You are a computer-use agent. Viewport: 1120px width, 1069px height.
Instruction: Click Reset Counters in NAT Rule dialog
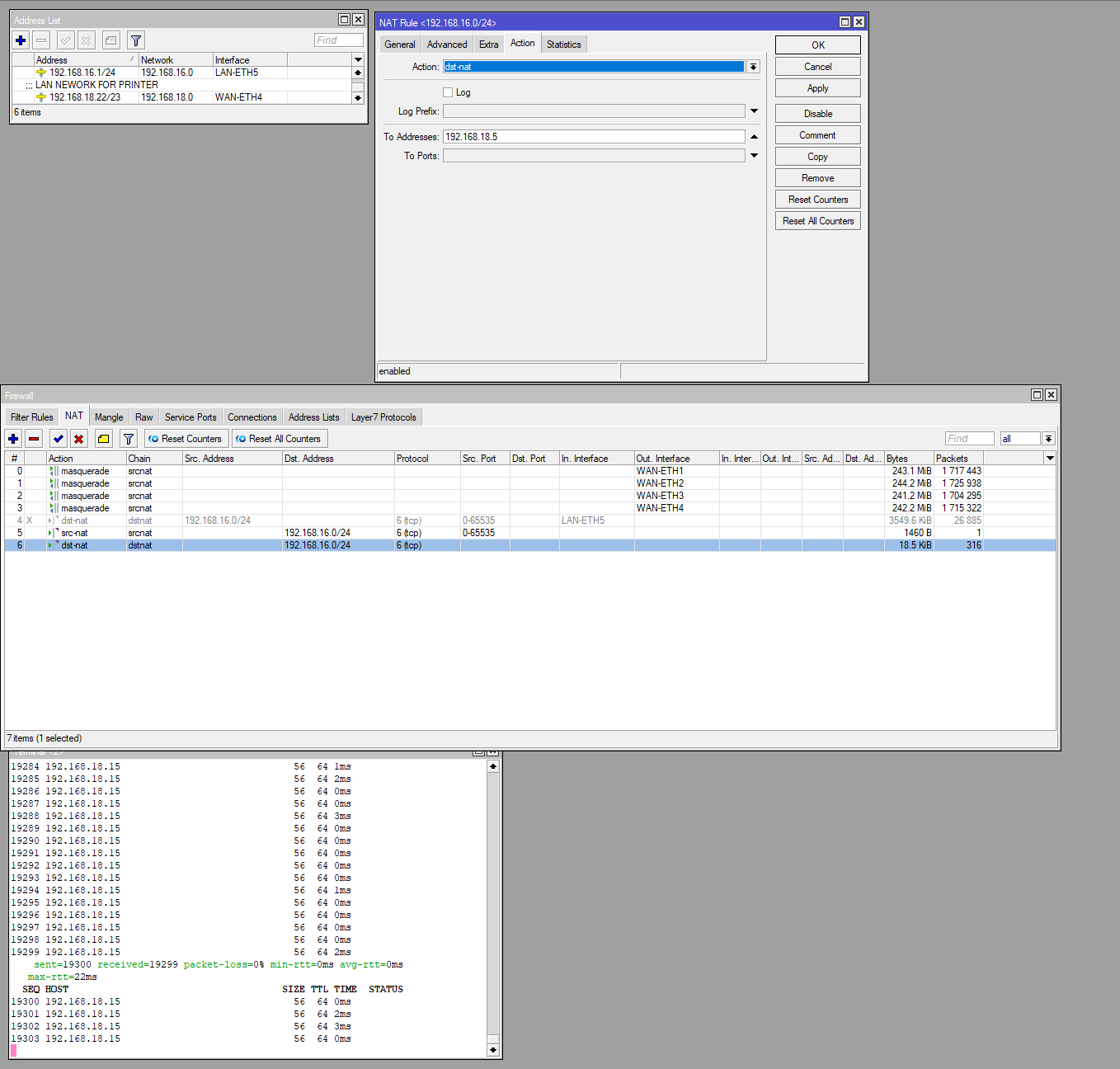click(818, 200)
